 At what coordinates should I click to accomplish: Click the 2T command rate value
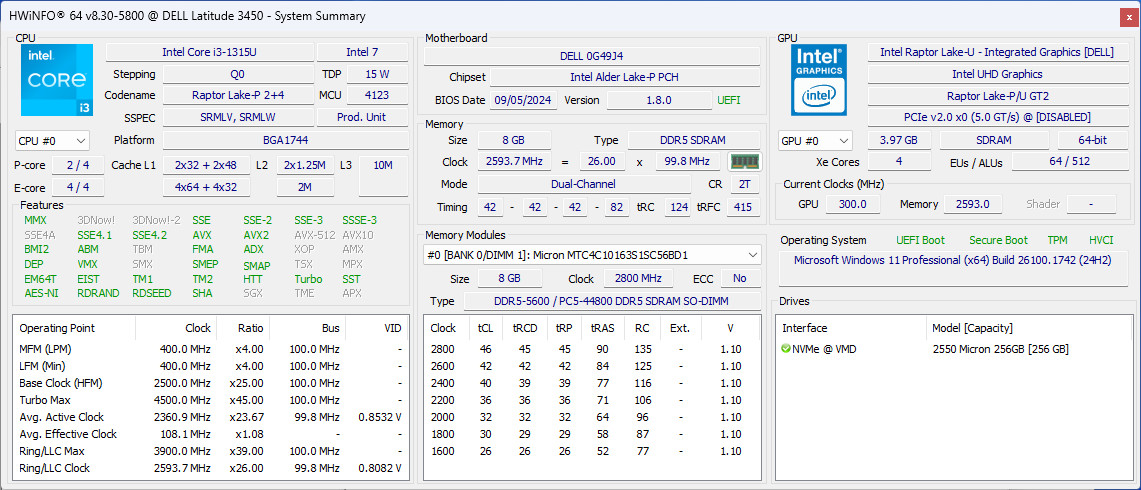744,184
